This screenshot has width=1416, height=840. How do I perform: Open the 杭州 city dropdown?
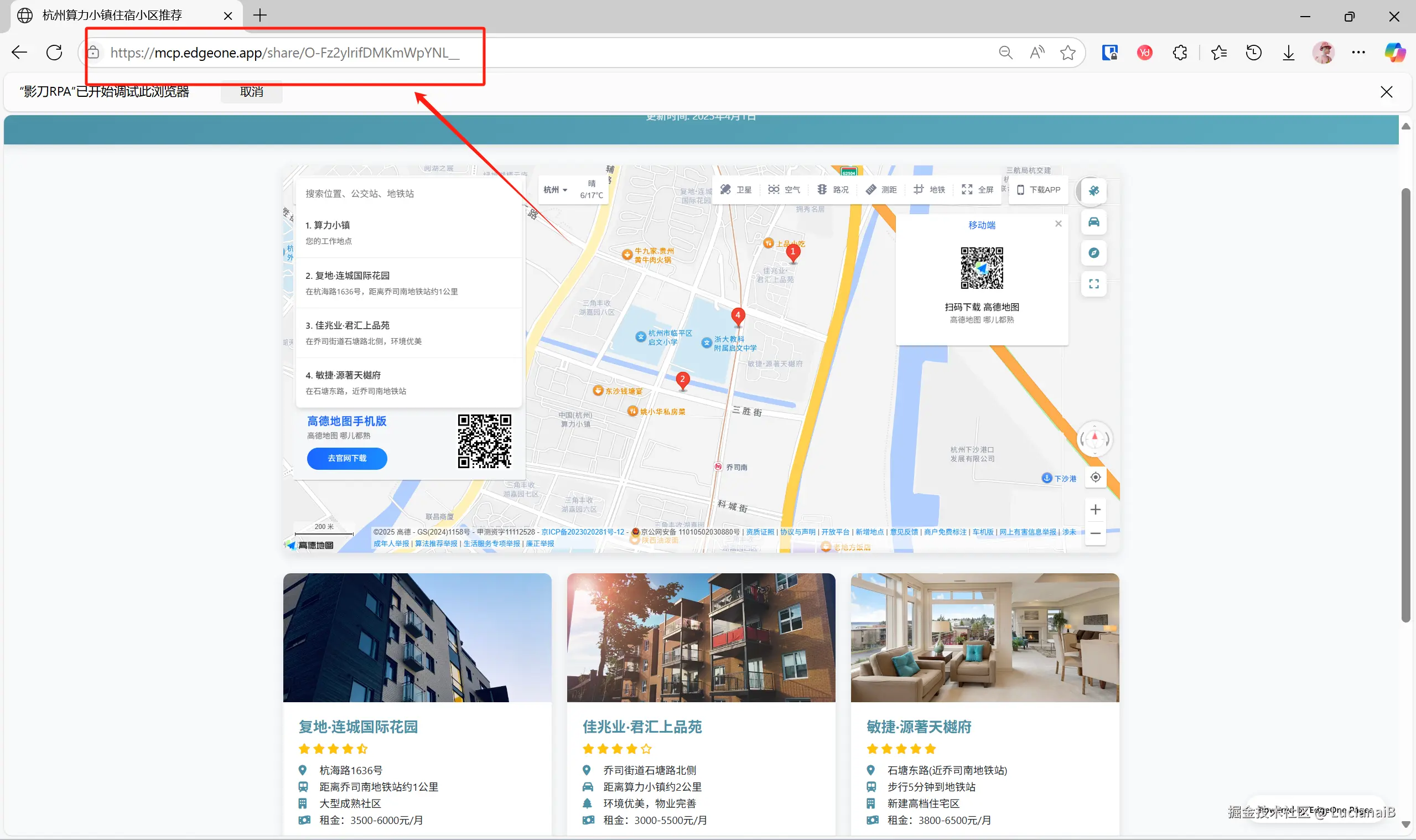click(554, 190)
